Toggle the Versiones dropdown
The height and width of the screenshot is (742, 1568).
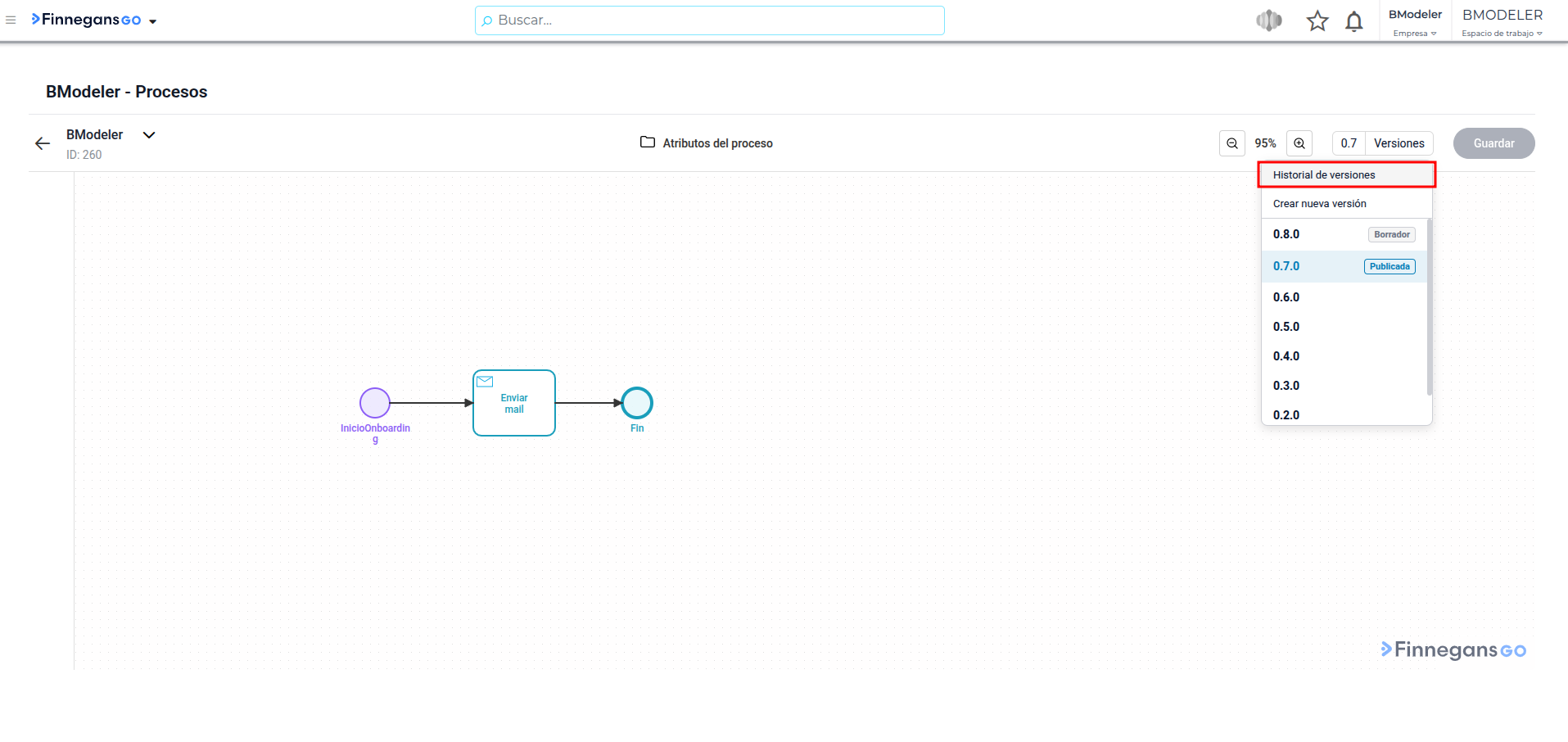point(1399,143)
